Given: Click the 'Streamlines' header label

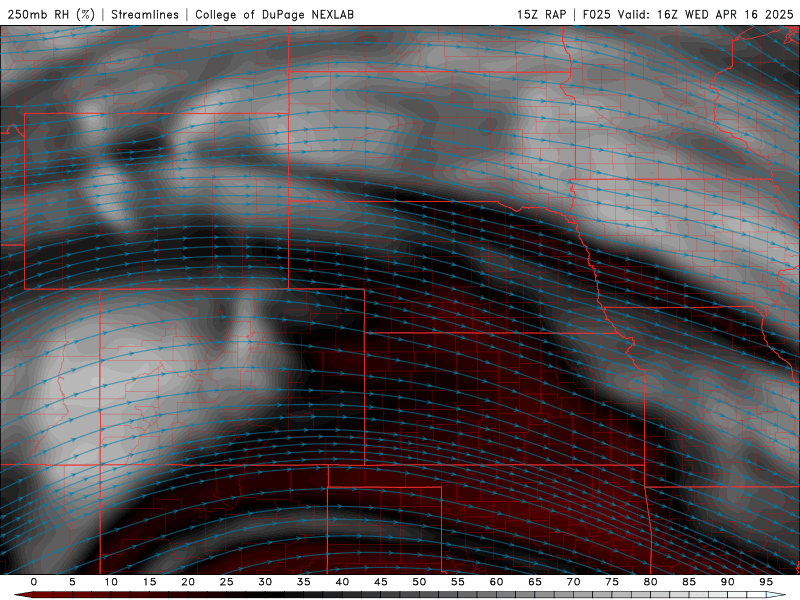Looking at the screenshot, I should pos(145,15).
